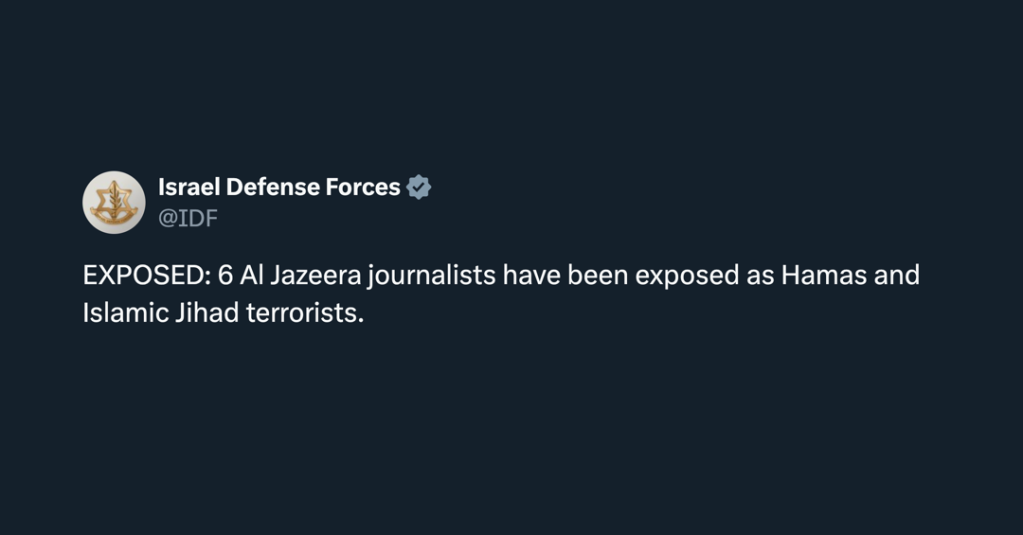Click the empty dark area below the tweet
Image resolution: width=1023 pixels, height=535 pixels.
point(511,440)
